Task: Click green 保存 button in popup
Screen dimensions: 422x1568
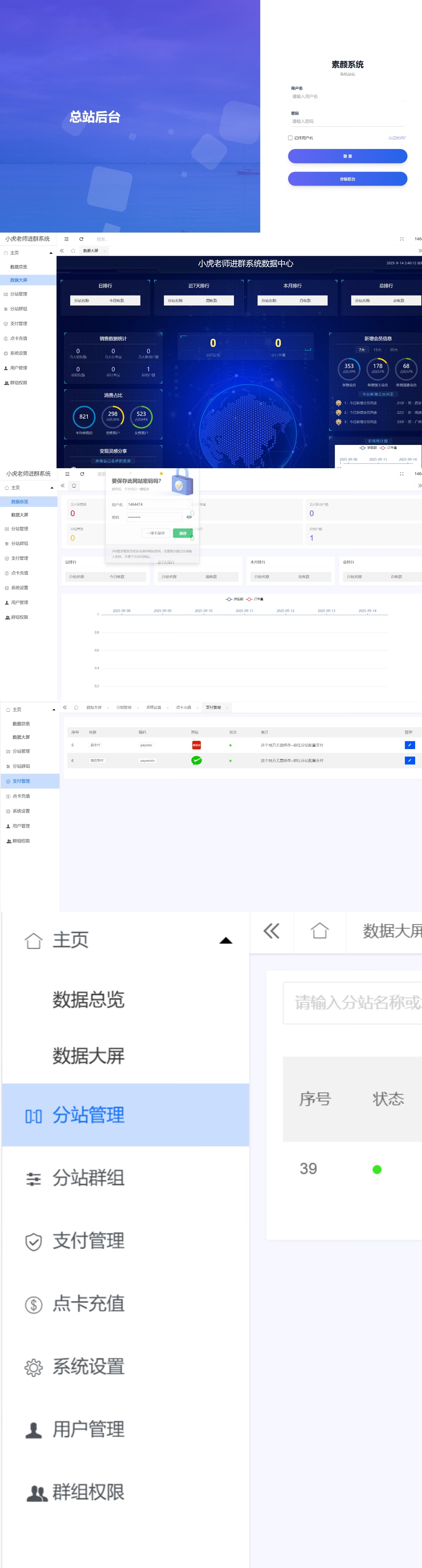Action: click(183, 533)
